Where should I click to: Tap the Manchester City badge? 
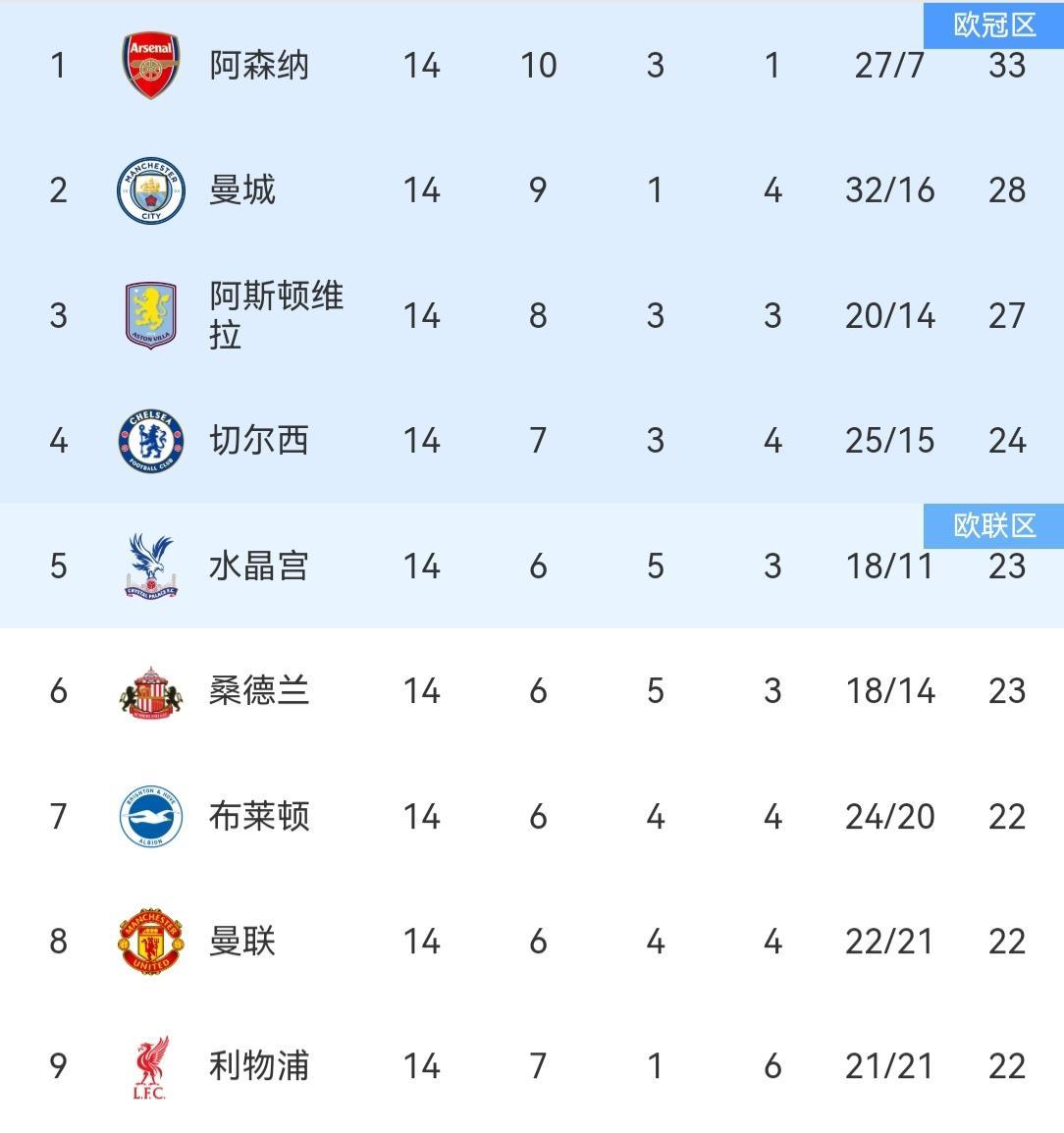pos(150,190)
